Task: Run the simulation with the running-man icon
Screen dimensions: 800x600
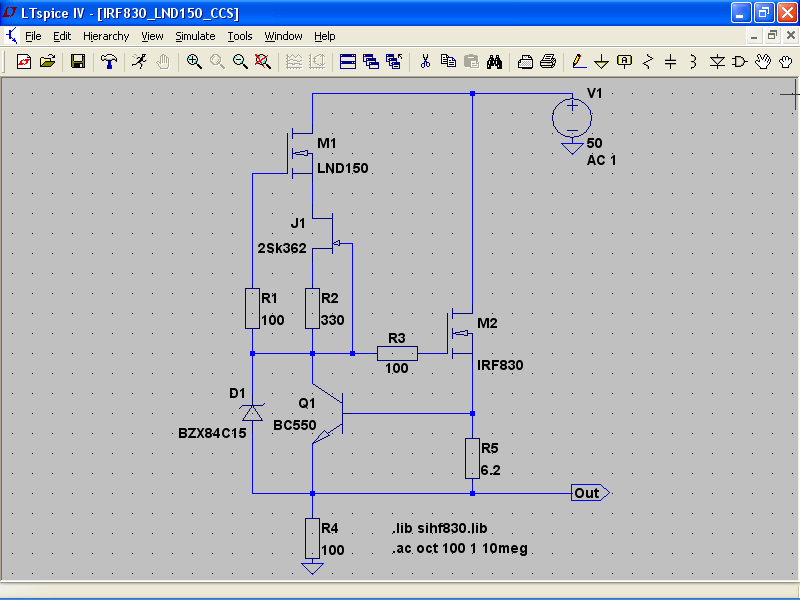Action: pos(139,62)
